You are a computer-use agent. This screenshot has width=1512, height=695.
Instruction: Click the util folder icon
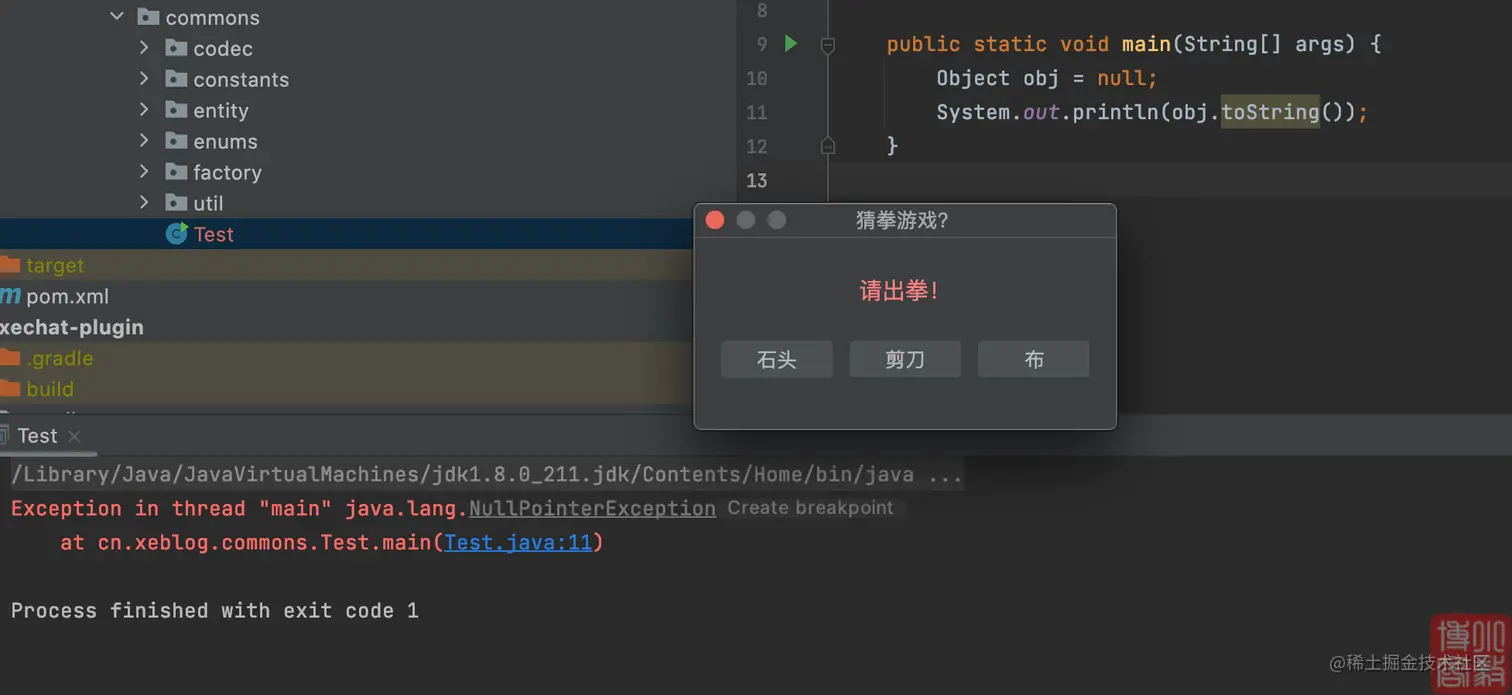(x=176, y=203)
